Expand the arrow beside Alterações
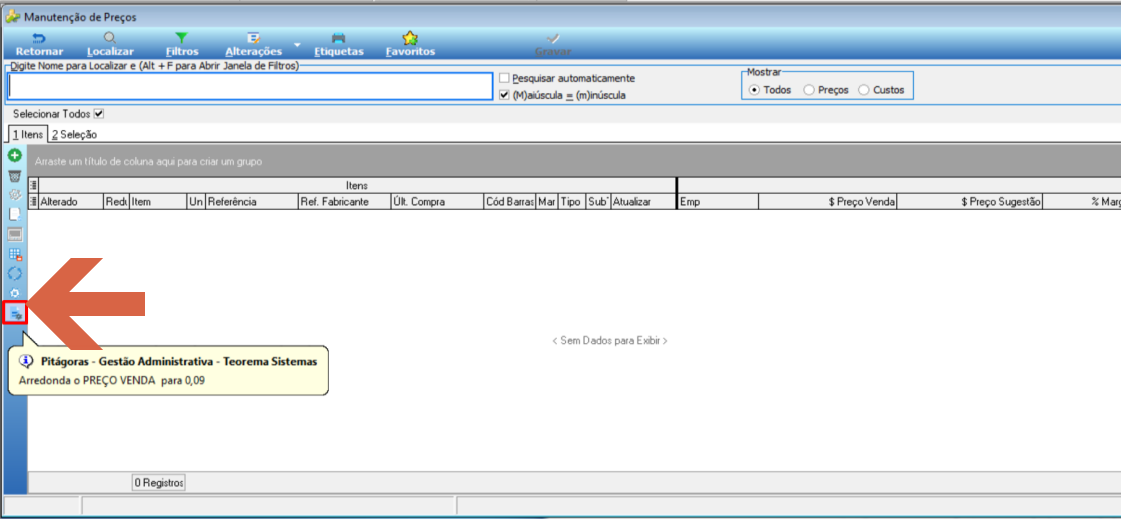This screenshot has height=519, width=1121. coord(297,45)
